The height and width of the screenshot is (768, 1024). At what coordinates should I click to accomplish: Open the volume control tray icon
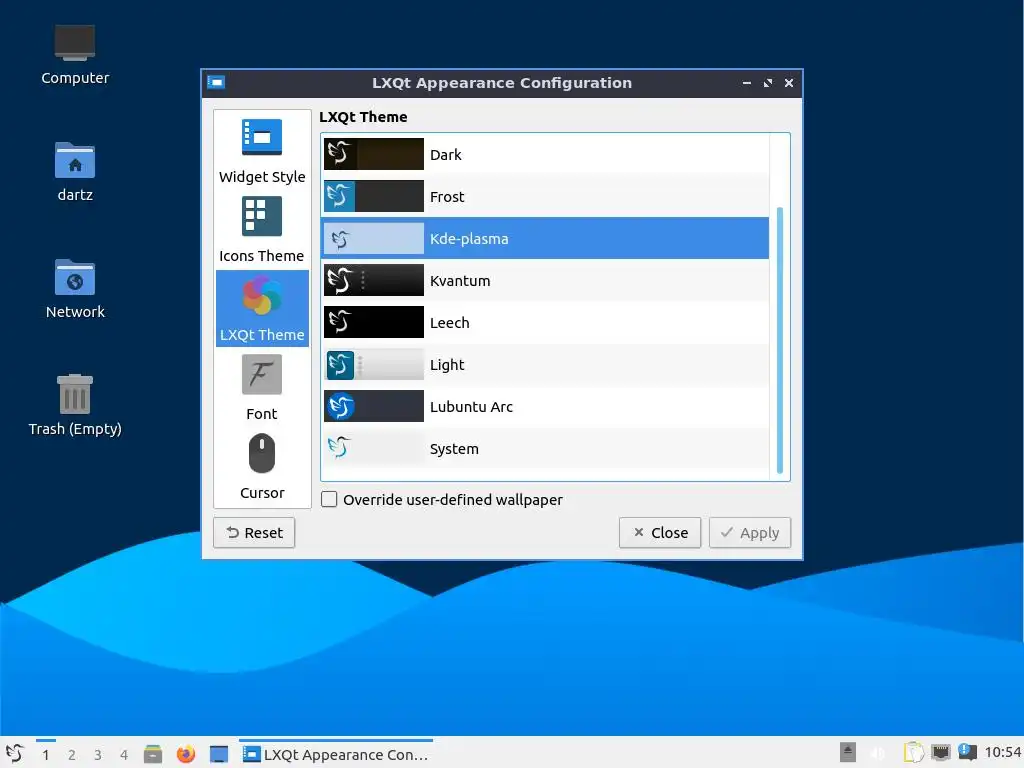(x=878, y=753)
